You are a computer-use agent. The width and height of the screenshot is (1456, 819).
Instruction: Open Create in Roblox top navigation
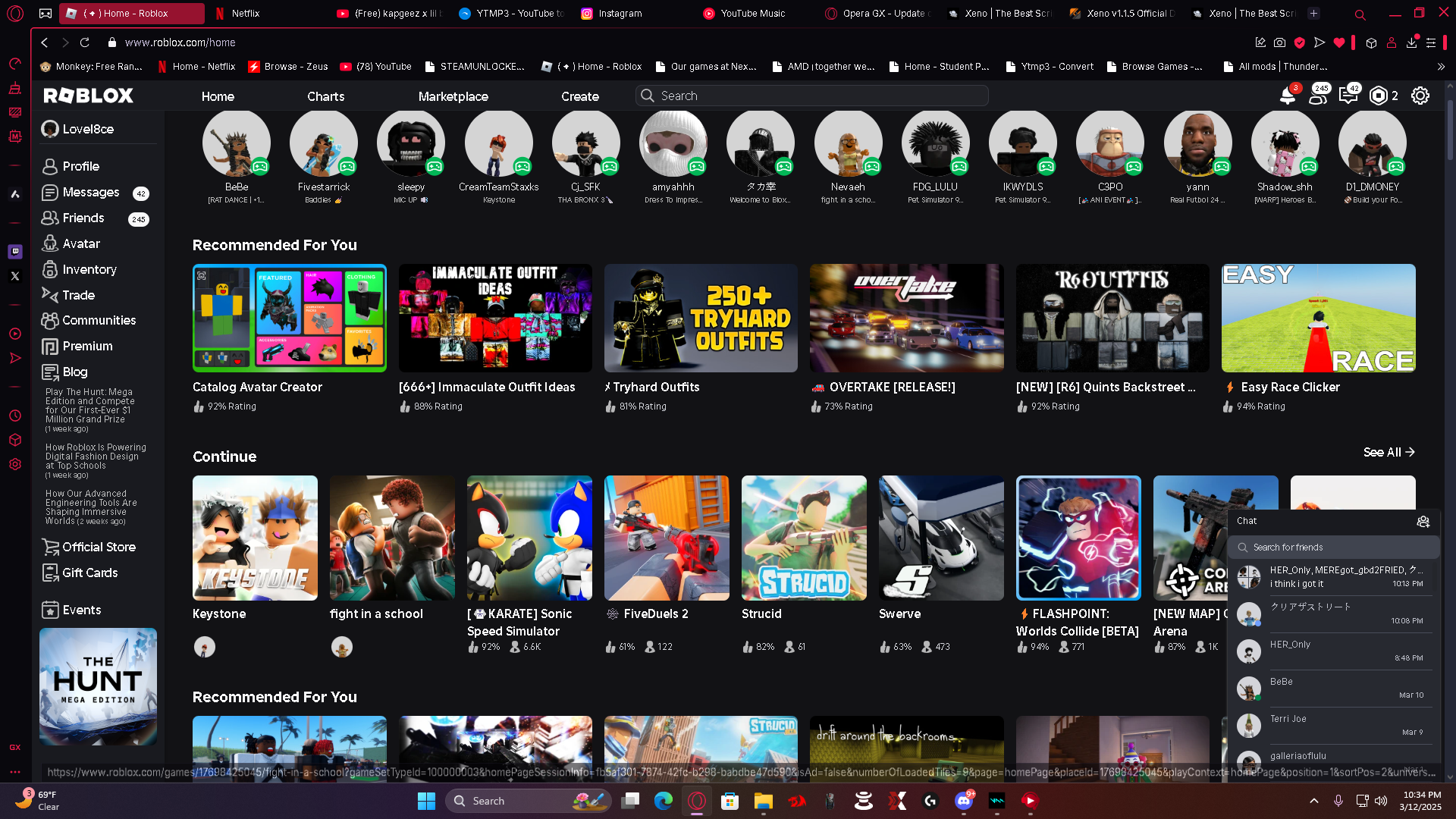[580, 96]
